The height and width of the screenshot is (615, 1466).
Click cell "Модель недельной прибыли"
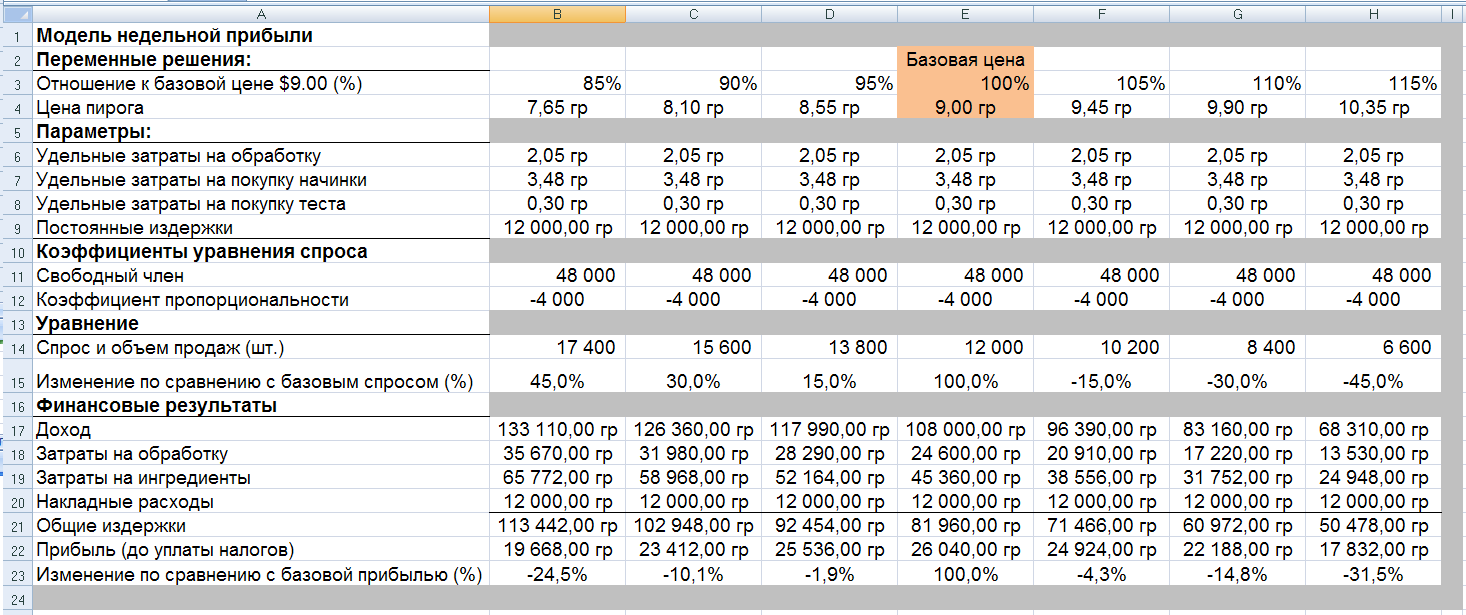[261, 35]
